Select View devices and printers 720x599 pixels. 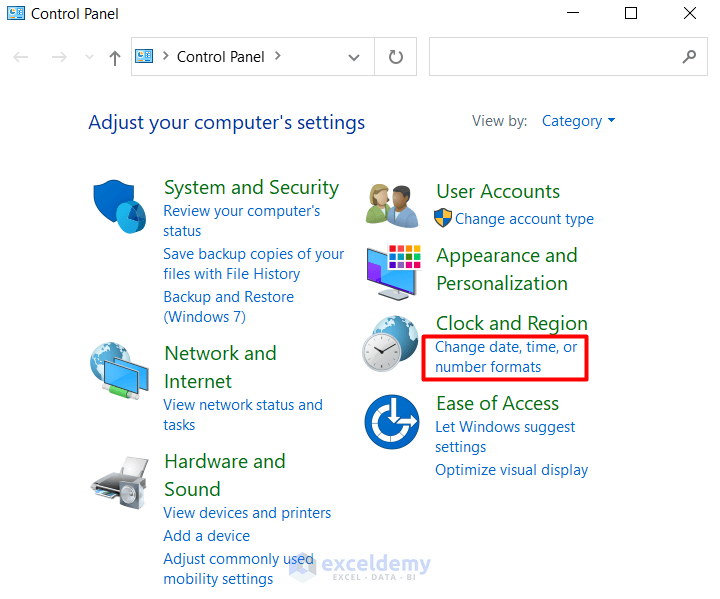coord(247,513)
